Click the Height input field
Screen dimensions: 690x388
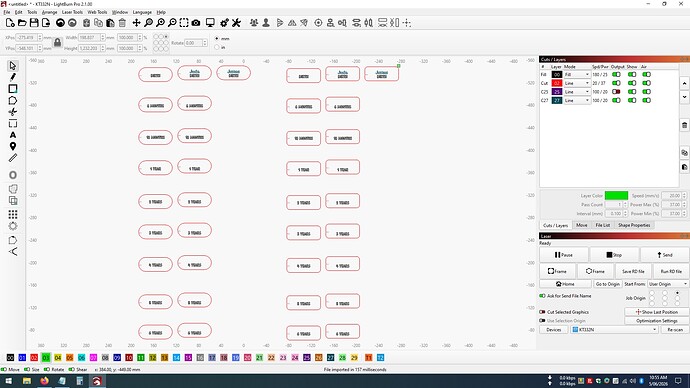(x=88, y=48)
